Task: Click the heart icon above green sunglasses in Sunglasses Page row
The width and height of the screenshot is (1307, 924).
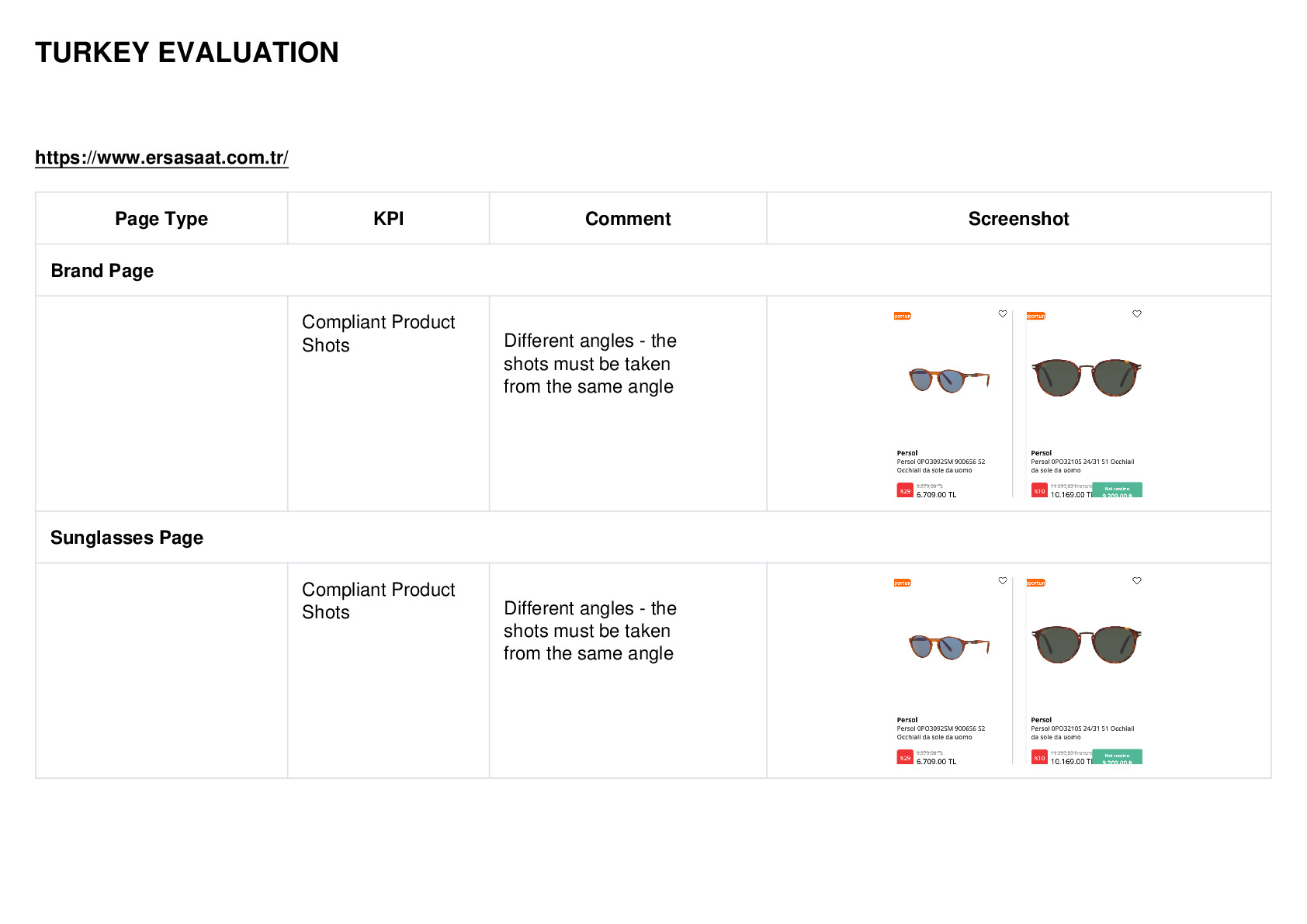Action: click(x=1137, y=581)
